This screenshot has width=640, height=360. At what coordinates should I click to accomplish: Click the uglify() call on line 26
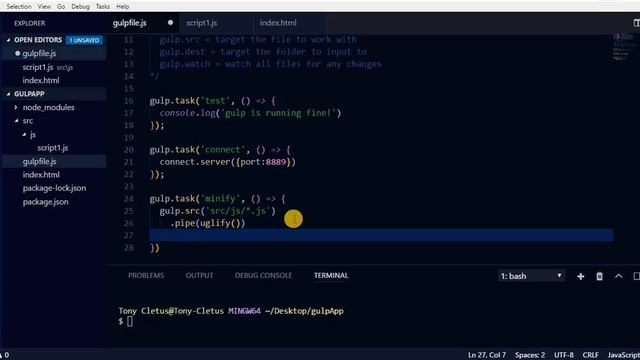click(x=220, y=223)
